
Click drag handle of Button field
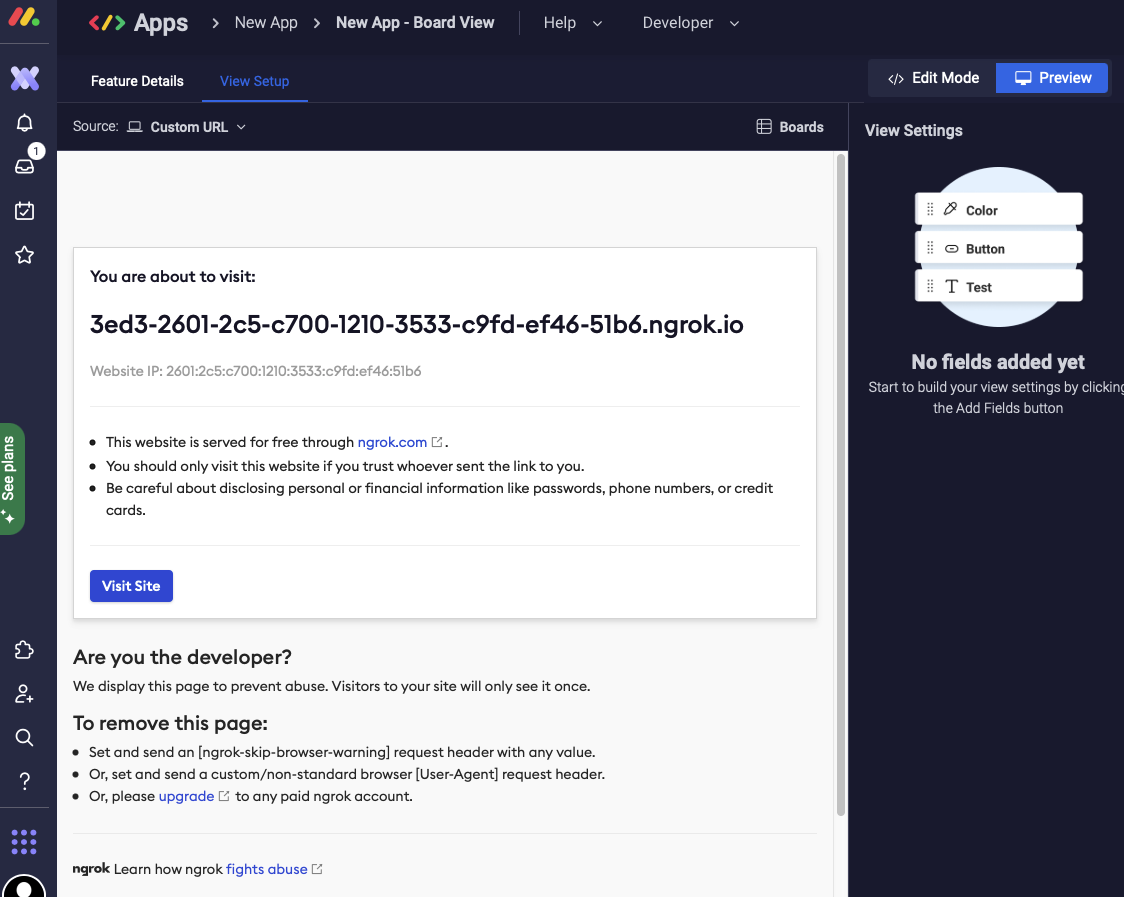930,248
